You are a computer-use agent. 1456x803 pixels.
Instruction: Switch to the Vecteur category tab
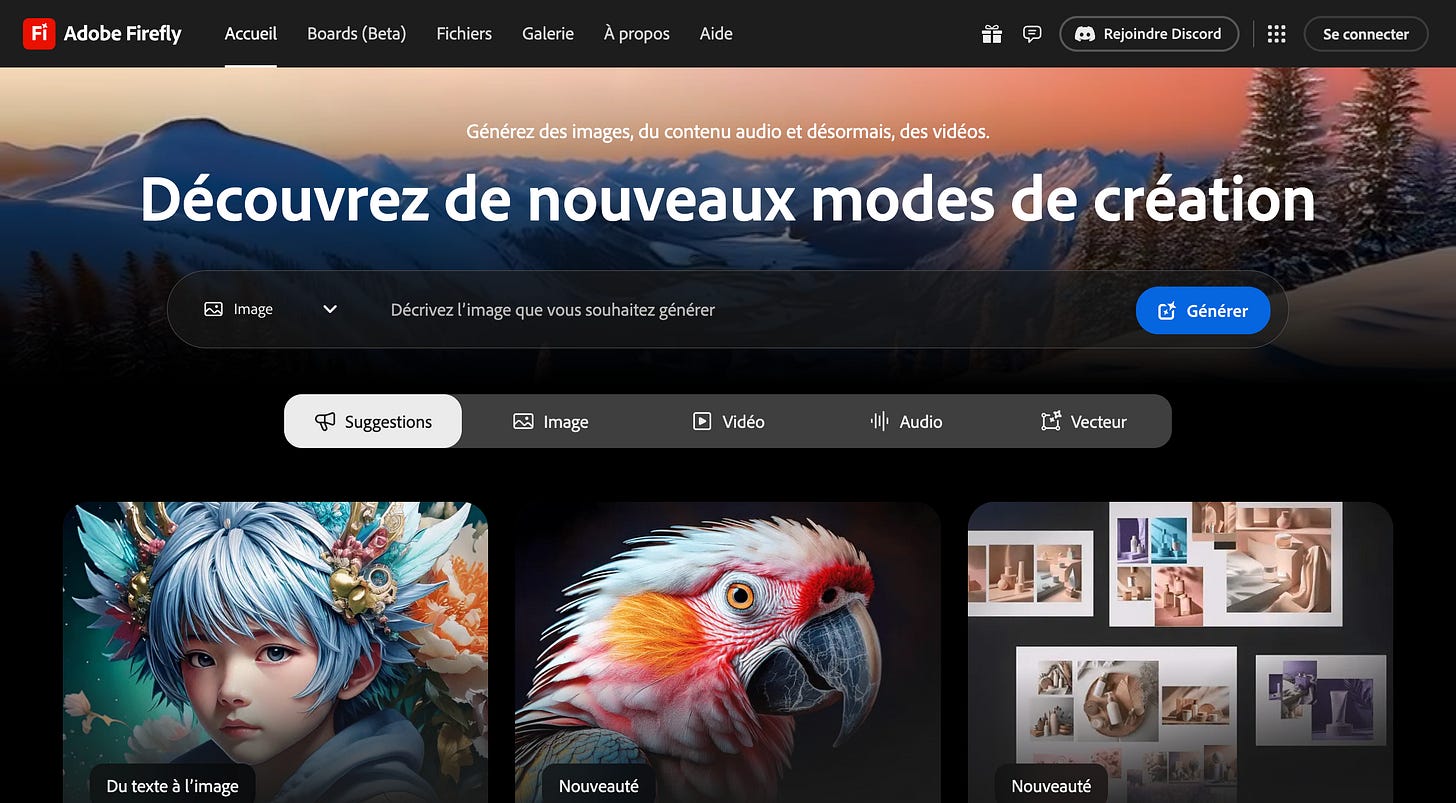1084,421
